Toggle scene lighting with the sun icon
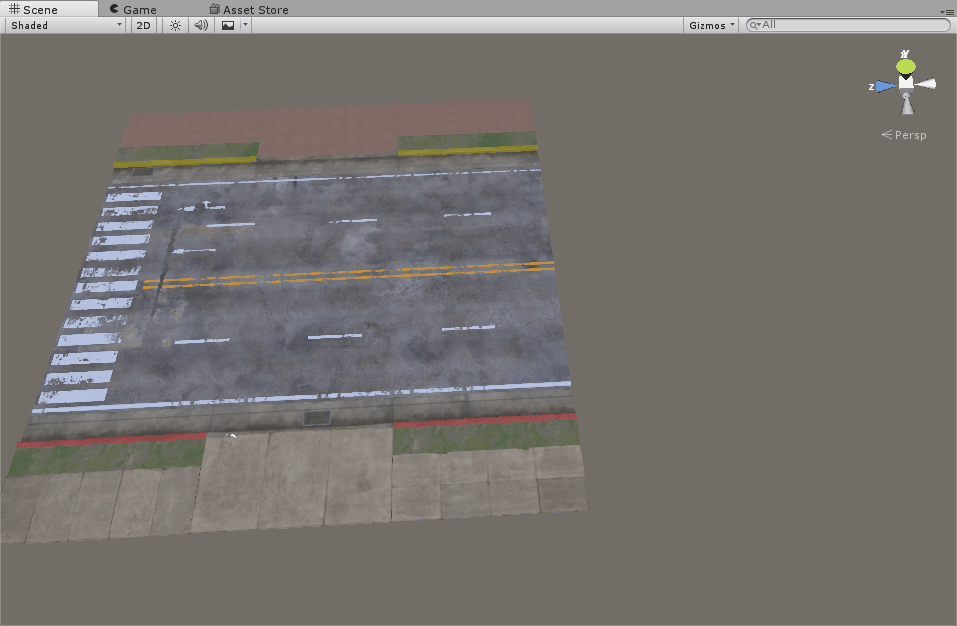The width and height of the screenshot is (957, 626). [173, 25]
